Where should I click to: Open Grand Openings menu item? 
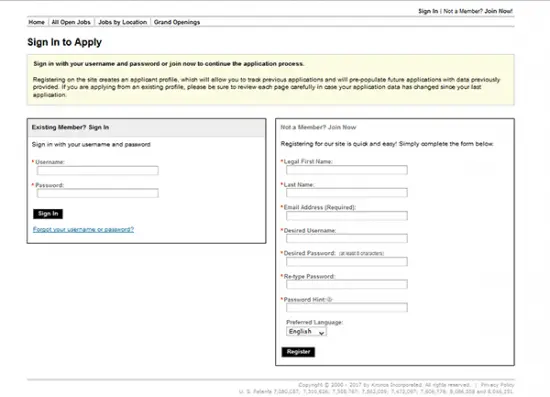pos(177,22)
